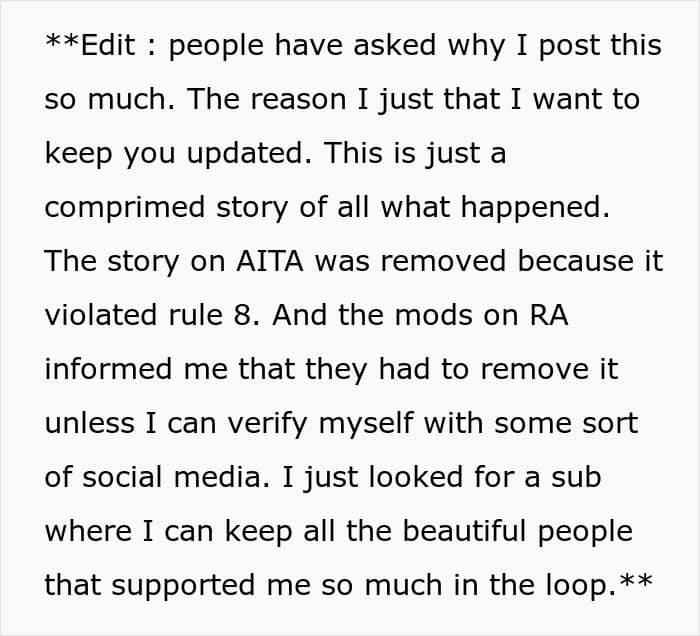Click the word "beautiful"
700x636 pixels.
(x=464, y=531)
